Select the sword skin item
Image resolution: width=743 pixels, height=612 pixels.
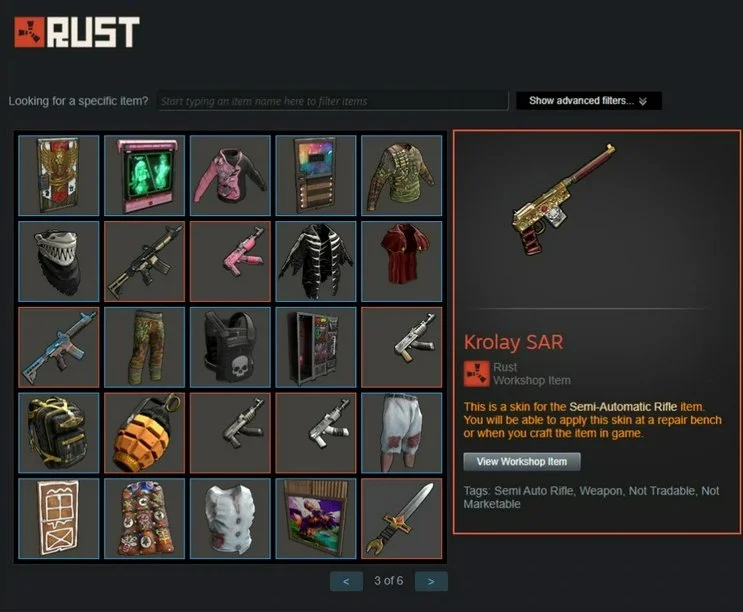tap(401, 518)
